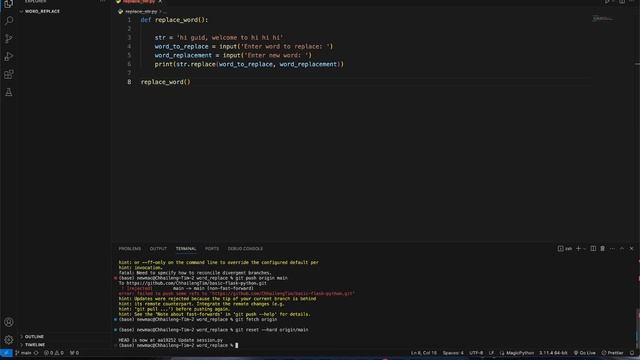Select Python interpreter 3.11.4 64-bit
Viewport: 640px width, 360px height.
click(553, 353)
